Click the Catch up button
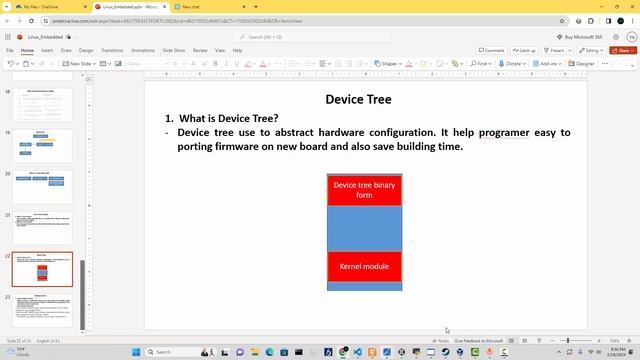Screen dimensions: 640x360 [x=524, y=51]
